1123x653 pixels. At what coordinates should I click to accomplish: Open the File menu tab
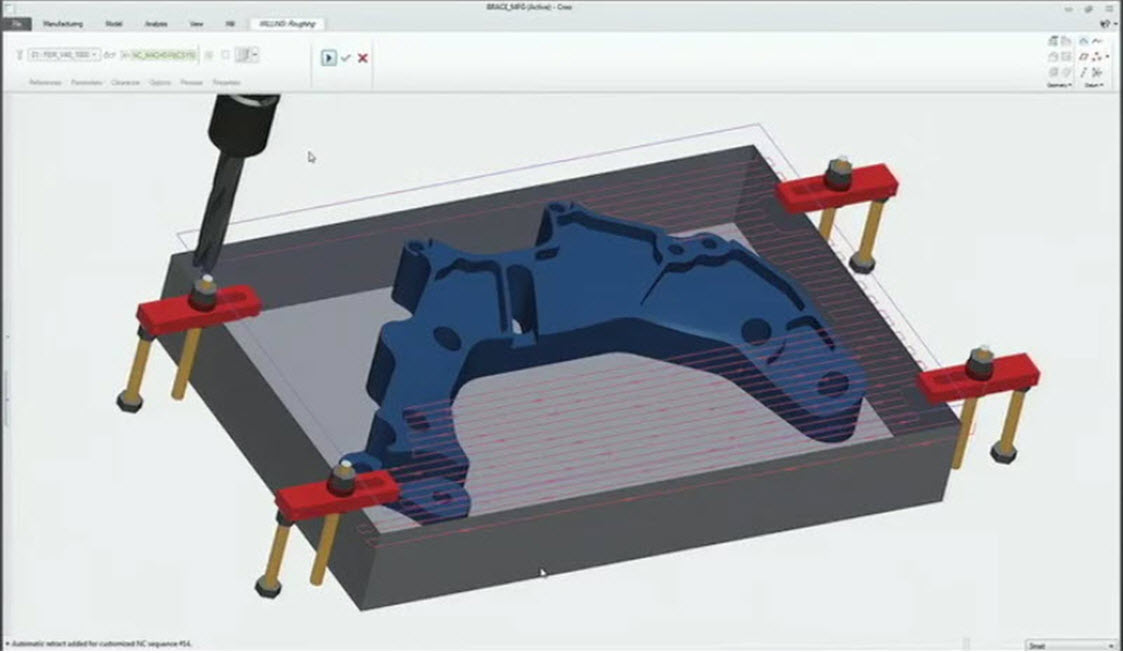(16, 24)
